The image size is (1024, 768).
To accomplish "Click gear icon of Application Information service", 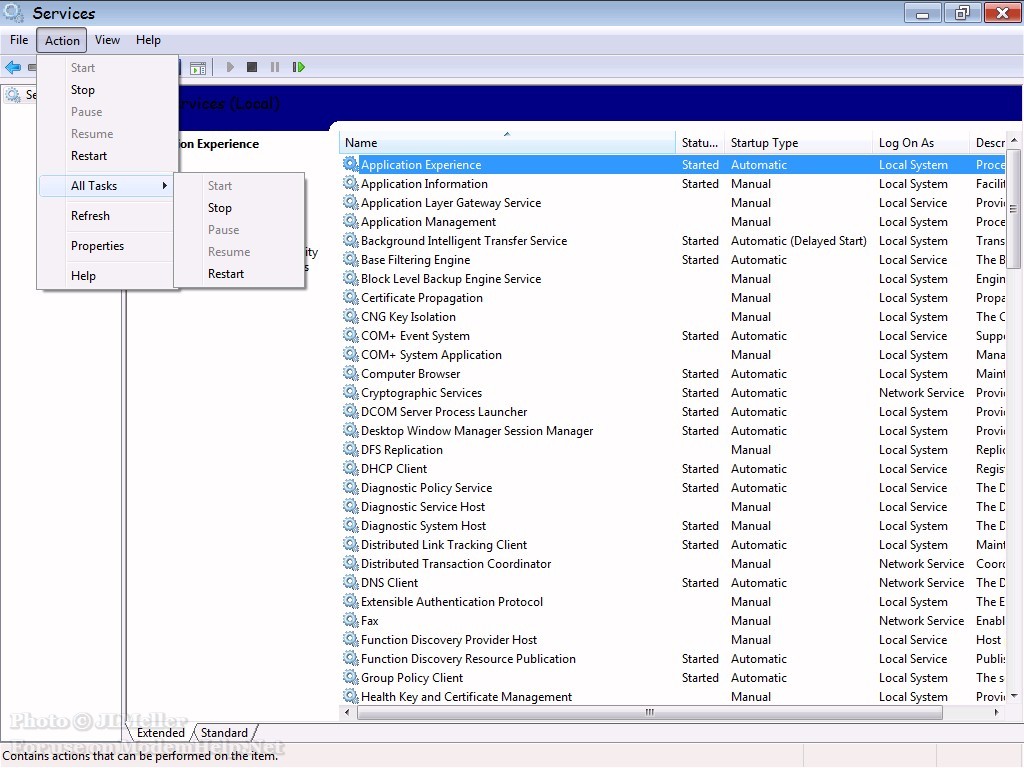I will [351, 184].
